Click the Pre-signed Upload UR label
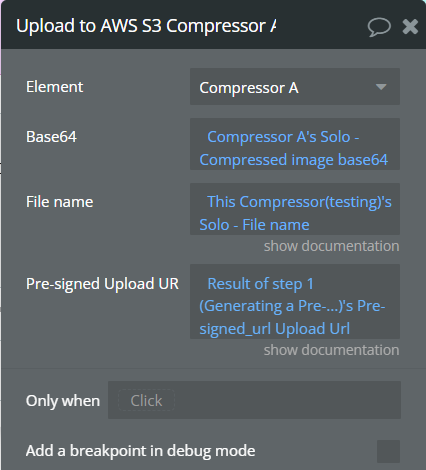This screenshot has height=470, width=426. click(102, 284)
